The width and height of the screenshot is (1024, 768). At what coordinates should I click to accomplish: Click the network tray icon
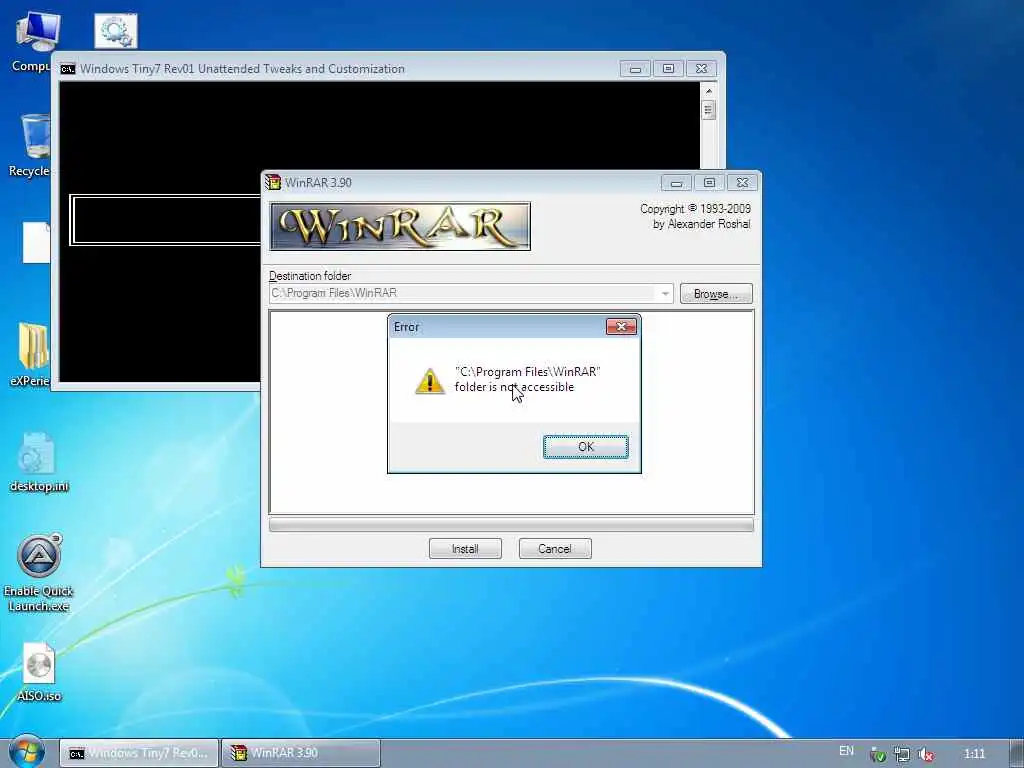(902, 754)
